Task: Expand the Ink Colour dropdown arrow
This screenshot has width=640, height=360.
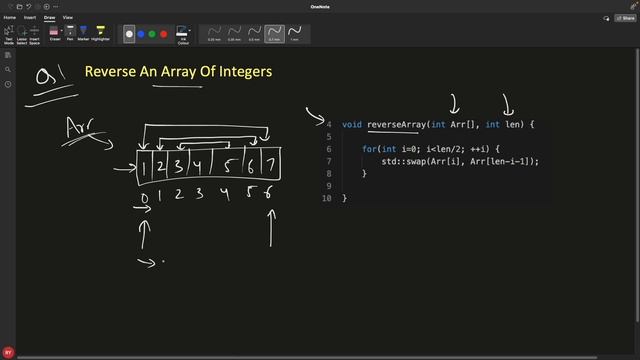Action: point(190,31)
